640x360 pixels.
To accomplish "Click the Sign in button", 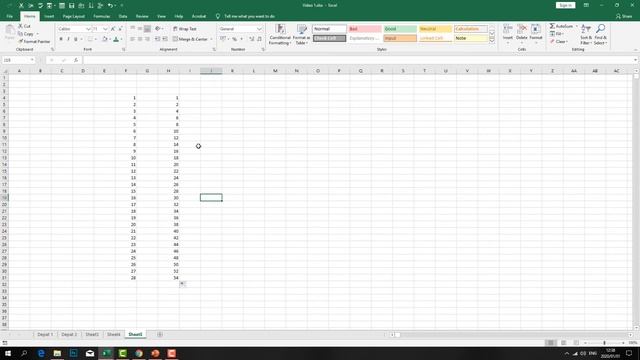I will 565,5.
